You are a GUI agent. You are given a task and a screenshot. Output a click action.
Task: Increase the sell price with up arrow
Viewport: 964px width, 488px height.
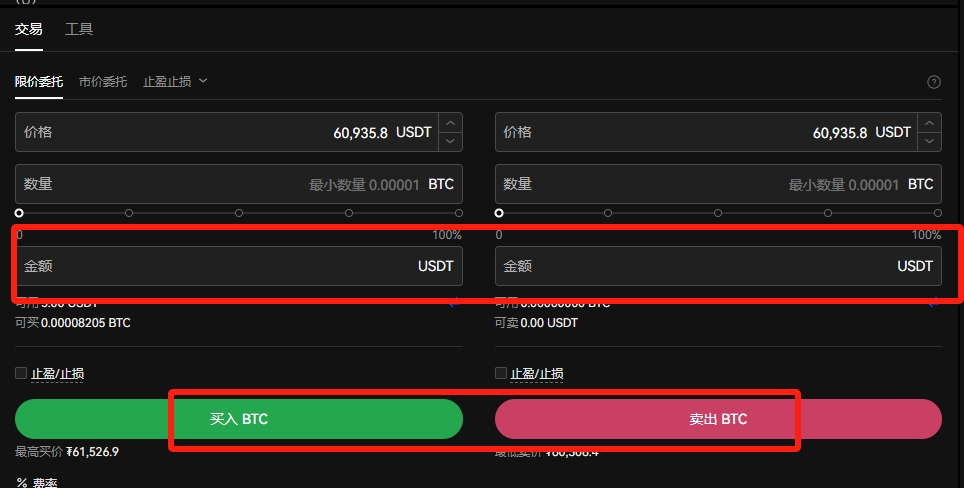929,123
